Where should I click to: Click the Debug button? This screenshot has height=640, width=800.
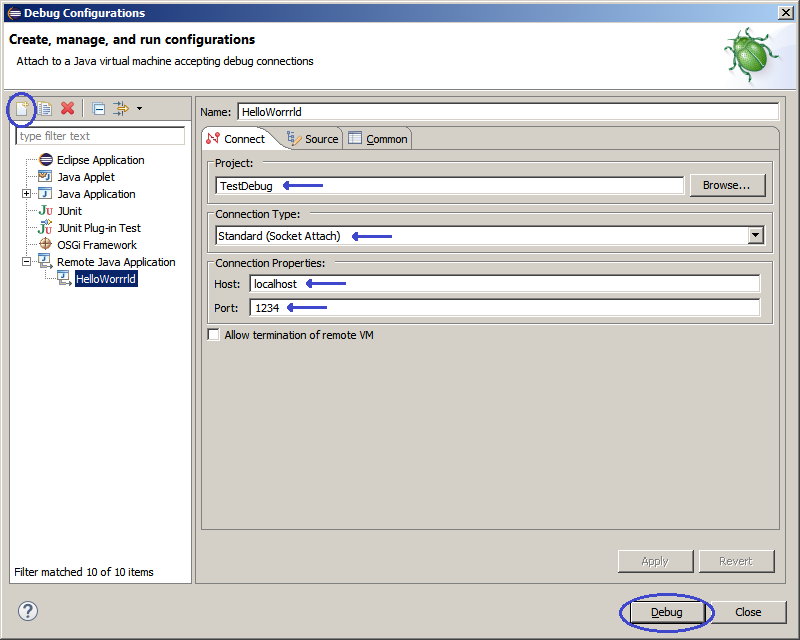click(x=667, y=612)
